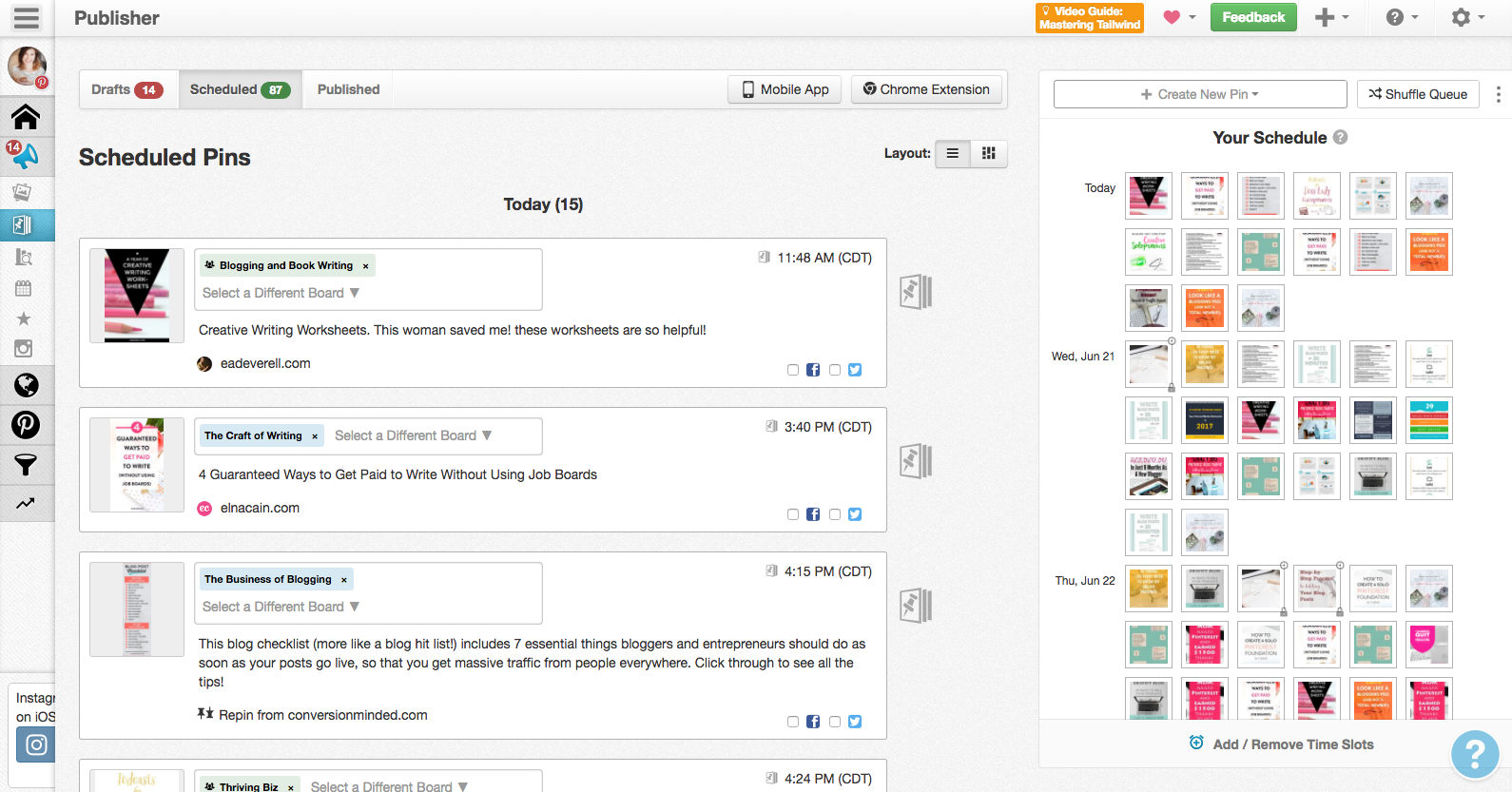
Task: Open the settings gear dropdown
Action: pyautogui.click(x=1467, y=17)
